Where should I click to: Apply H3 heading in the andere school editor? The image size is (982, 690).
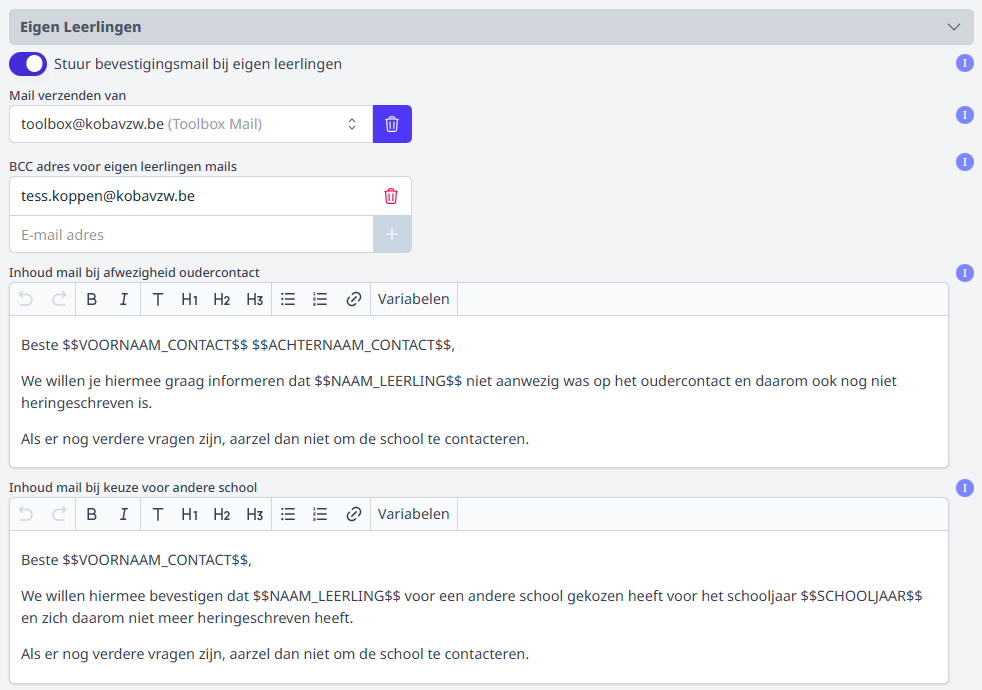click(254, 514)
